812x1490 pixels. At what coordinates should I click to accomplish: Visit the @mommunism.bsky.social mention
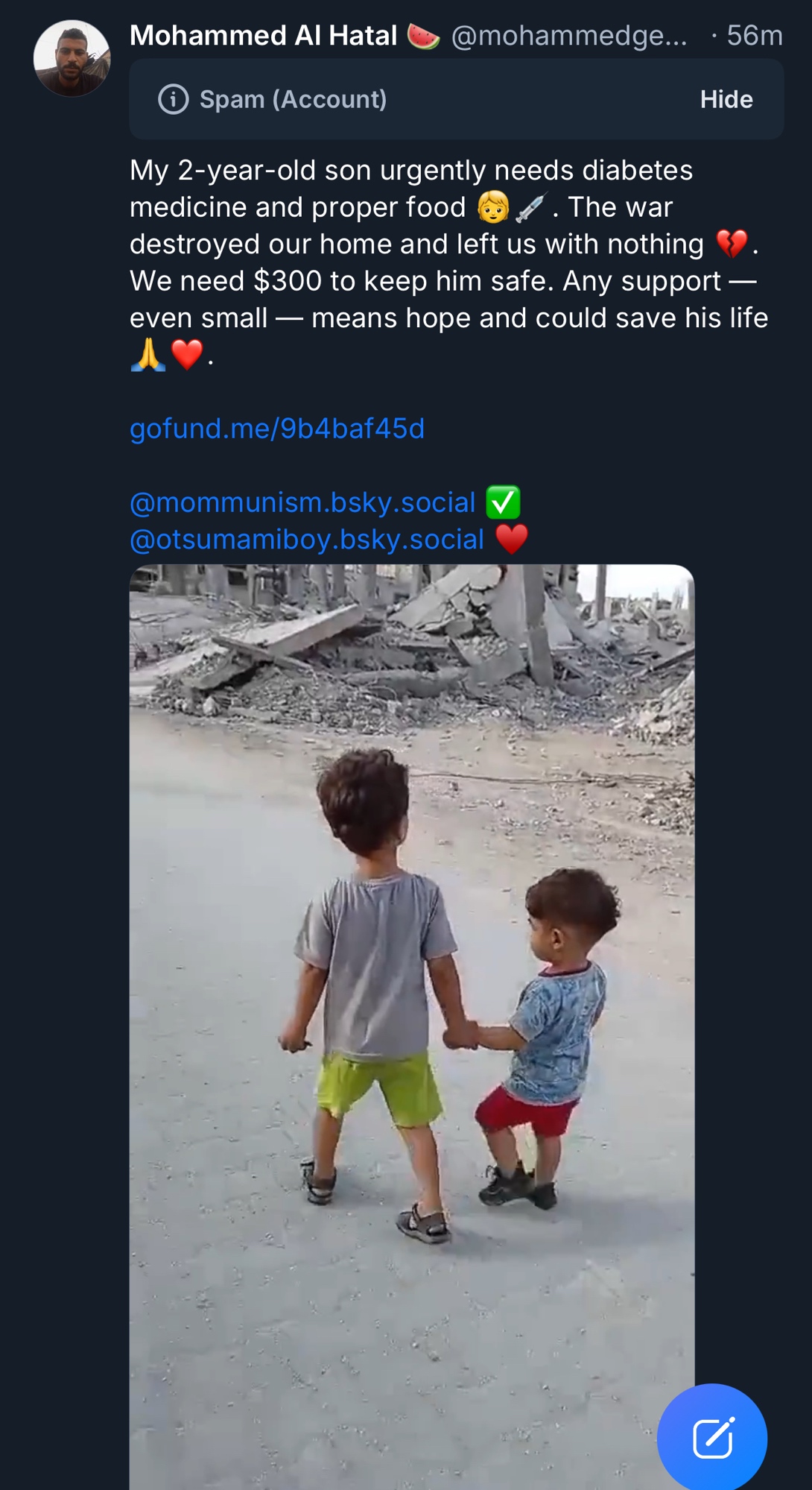[302, 502]
